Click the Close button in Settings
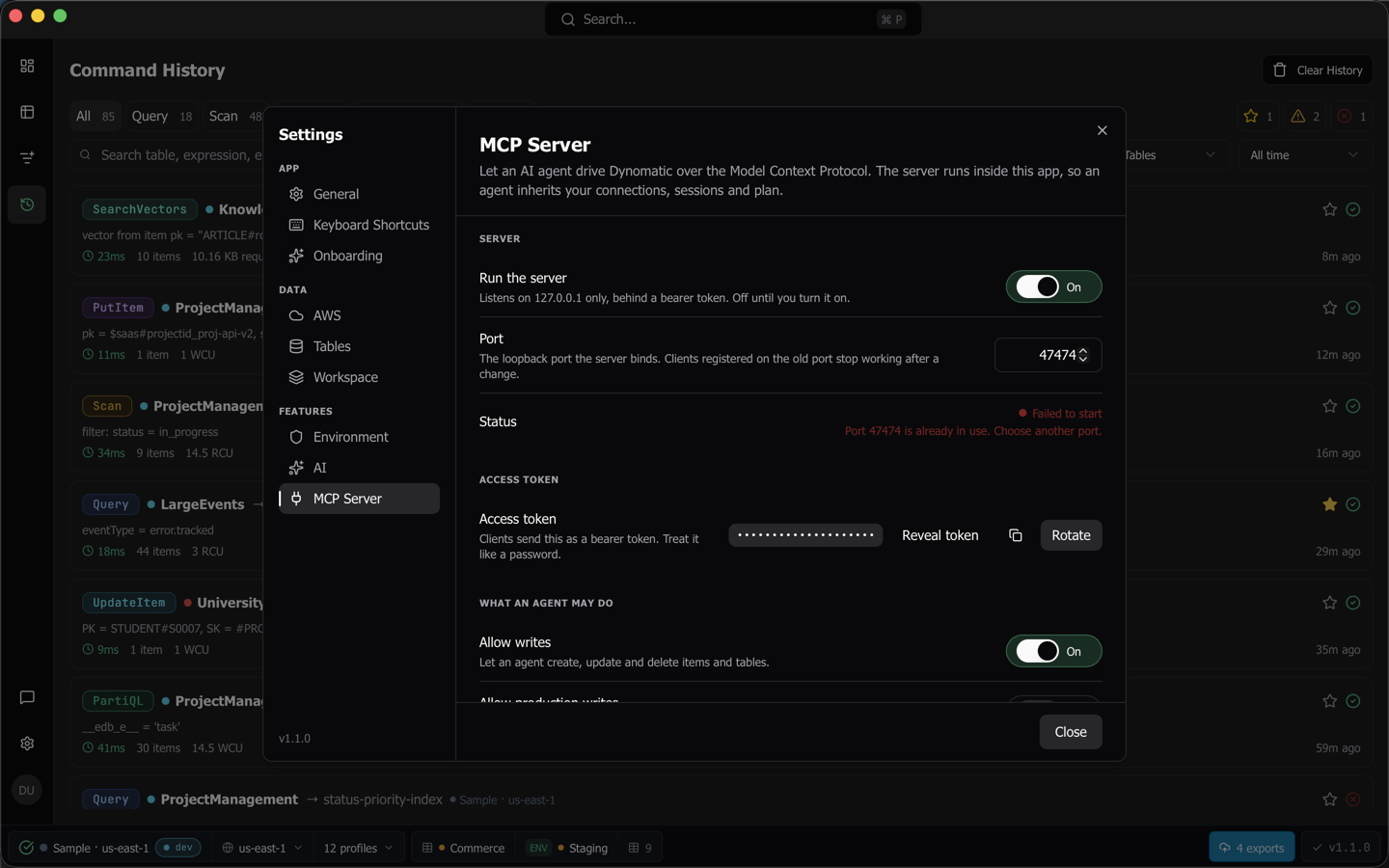Screen dimensions: 1389x868 coord(1071,732)
